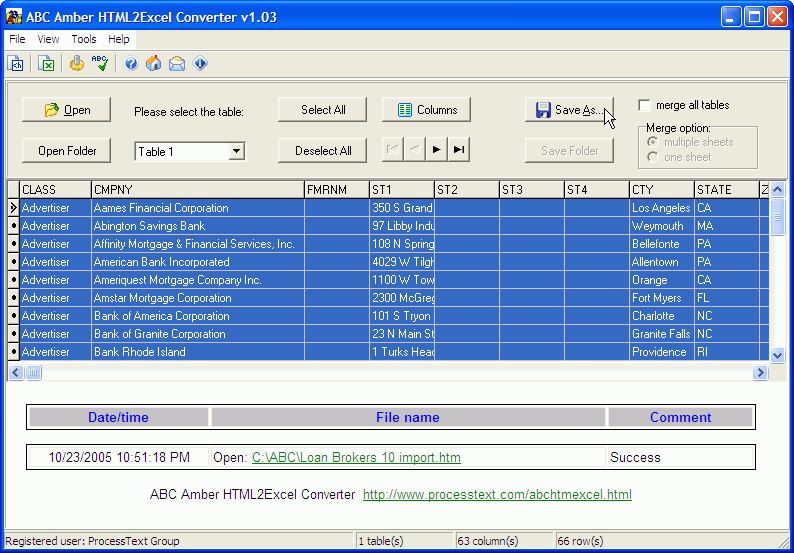794x553 pixels.
Task: Select Abington Savings Bank cell
Action: pyautogui.click(x=198, y=226)
